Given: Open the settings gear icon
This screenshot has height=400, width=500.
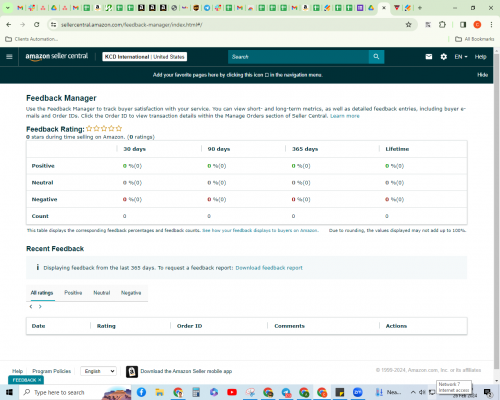Looking at the screenshot, I should 444,57.
